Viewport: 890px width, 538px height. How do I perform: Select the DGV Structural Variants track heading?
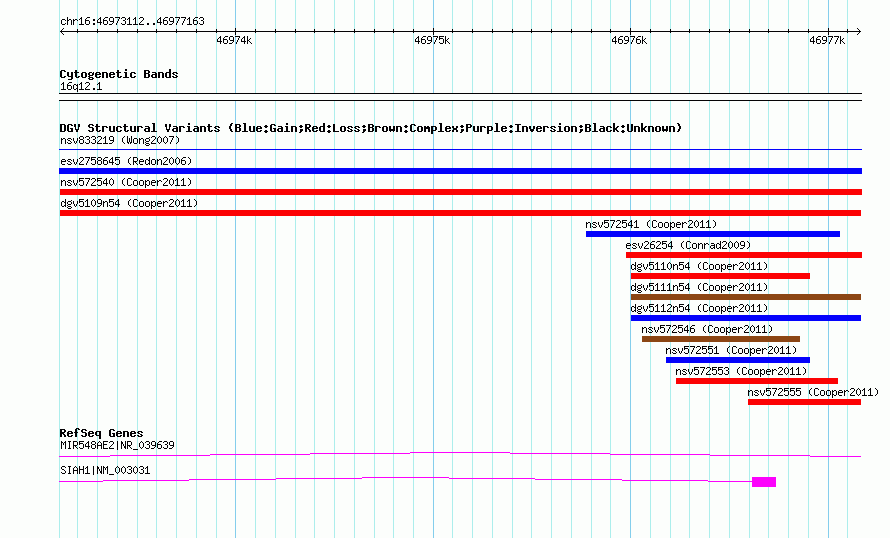(371, 128)
